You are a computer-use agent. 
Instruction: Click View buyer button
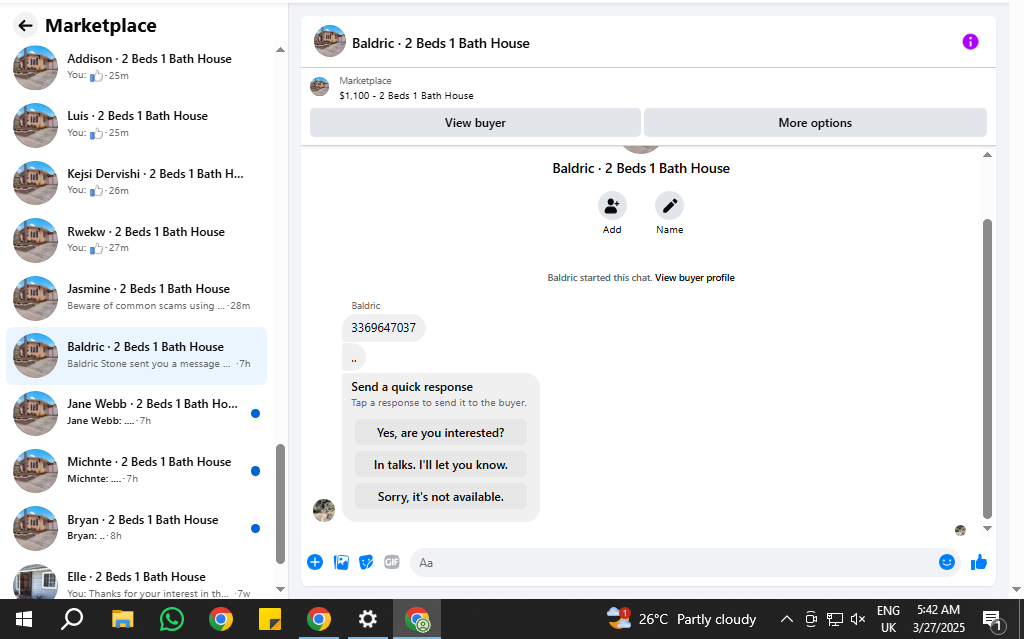pyautogui.click(x=475, y=123)
